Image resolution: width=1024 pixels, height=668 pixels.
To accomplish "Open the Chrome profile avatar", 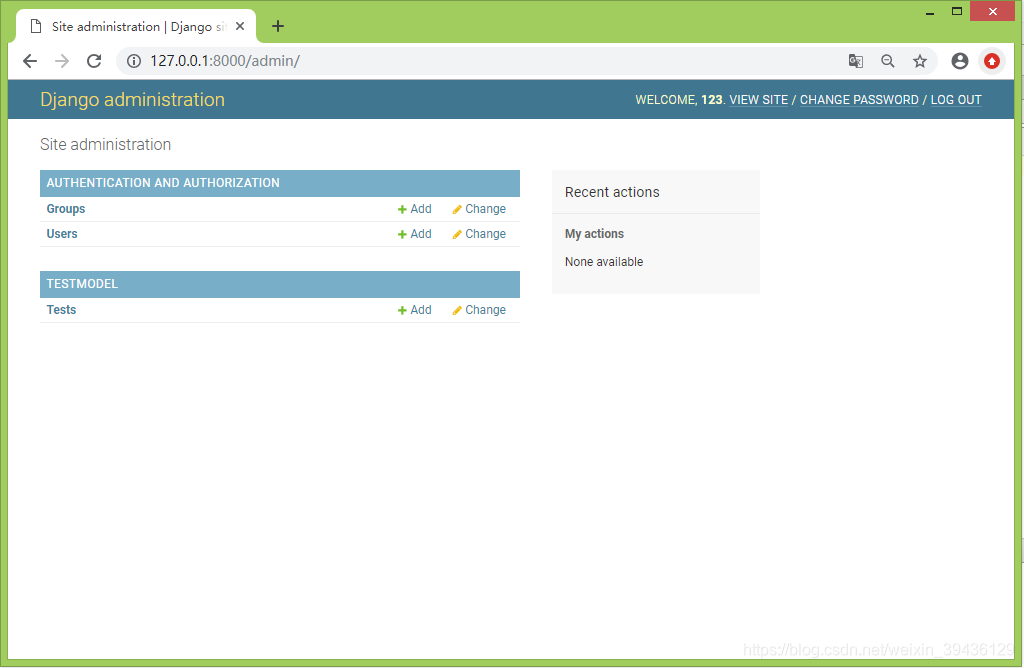I will pyautogui.click(x=960, y=61).
